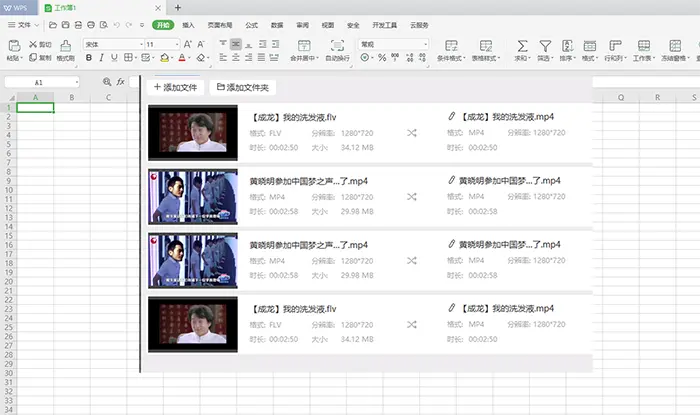Switch to the 开始 ribbon tab
Viewport: 700px width, 415px height.
point(163,25)
